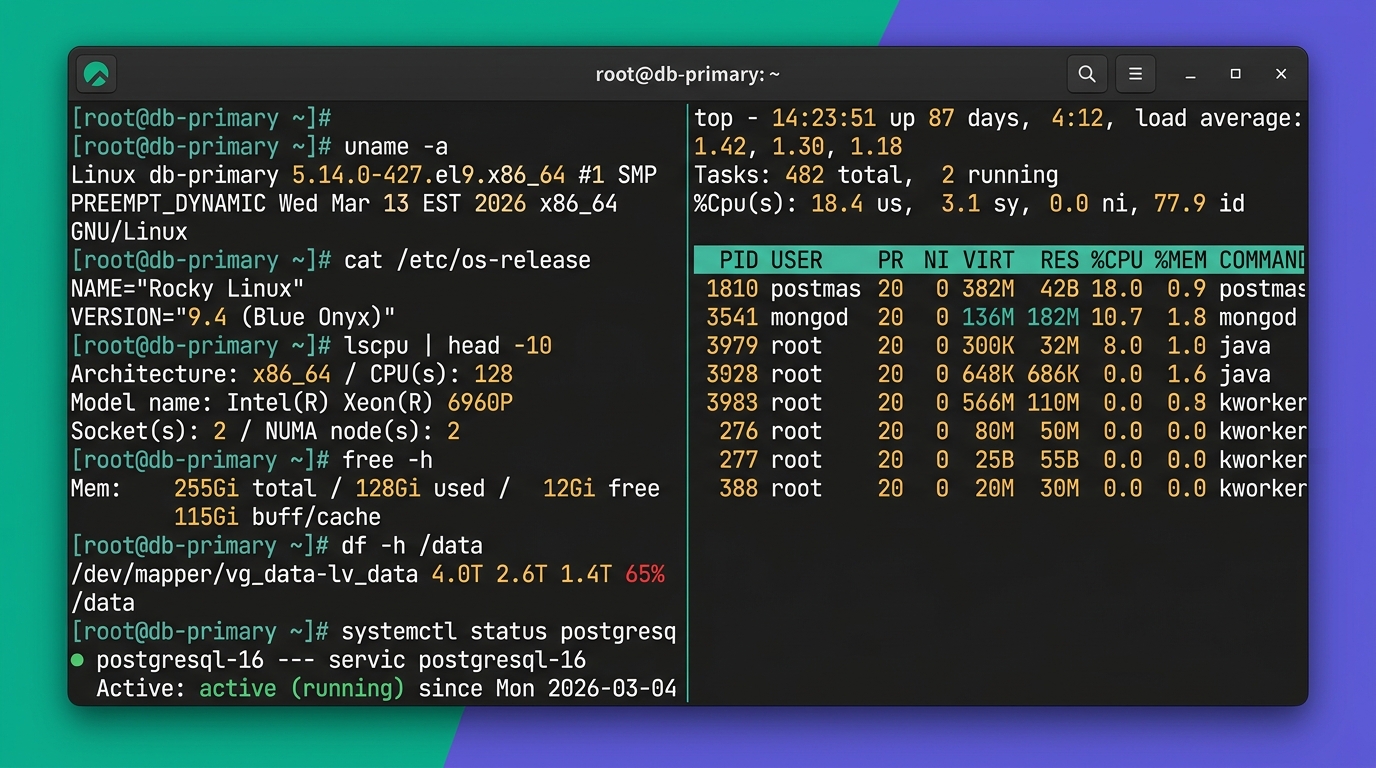This screenshot has height=768, width=1376.
Task: Click the 255Gi total memory value
Action: click(x=207, y=489)
